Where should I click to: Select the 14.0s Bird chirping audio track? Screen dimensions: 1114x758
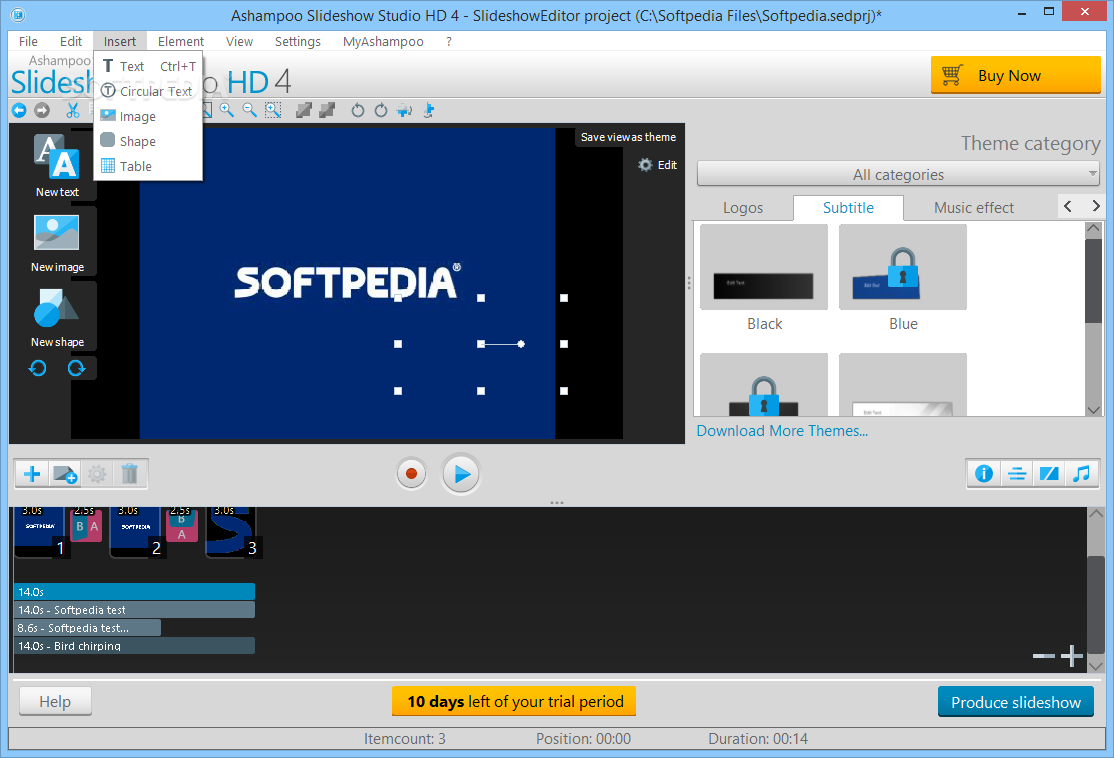point(134,646)
